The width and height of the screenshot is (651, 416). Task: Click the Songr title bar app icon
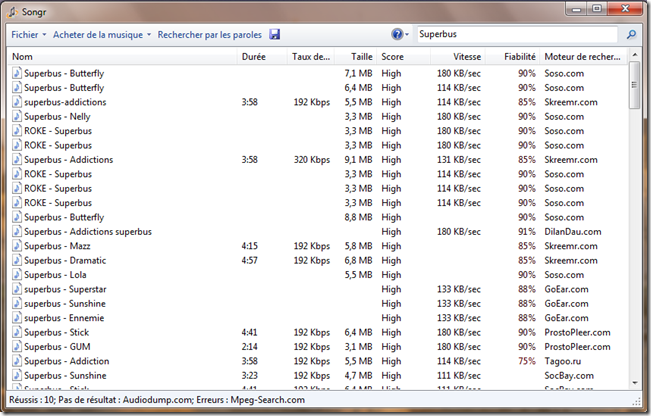12,12
